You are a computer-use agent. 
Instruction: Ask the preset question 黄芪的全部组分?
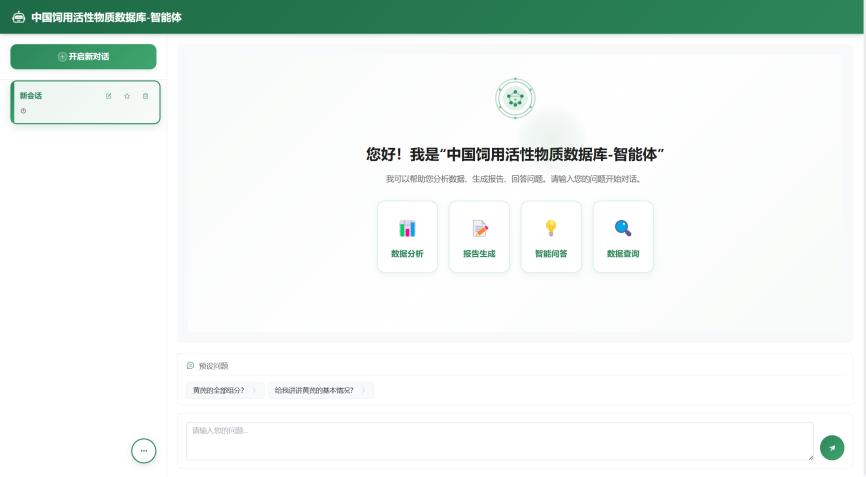point(219,390)
